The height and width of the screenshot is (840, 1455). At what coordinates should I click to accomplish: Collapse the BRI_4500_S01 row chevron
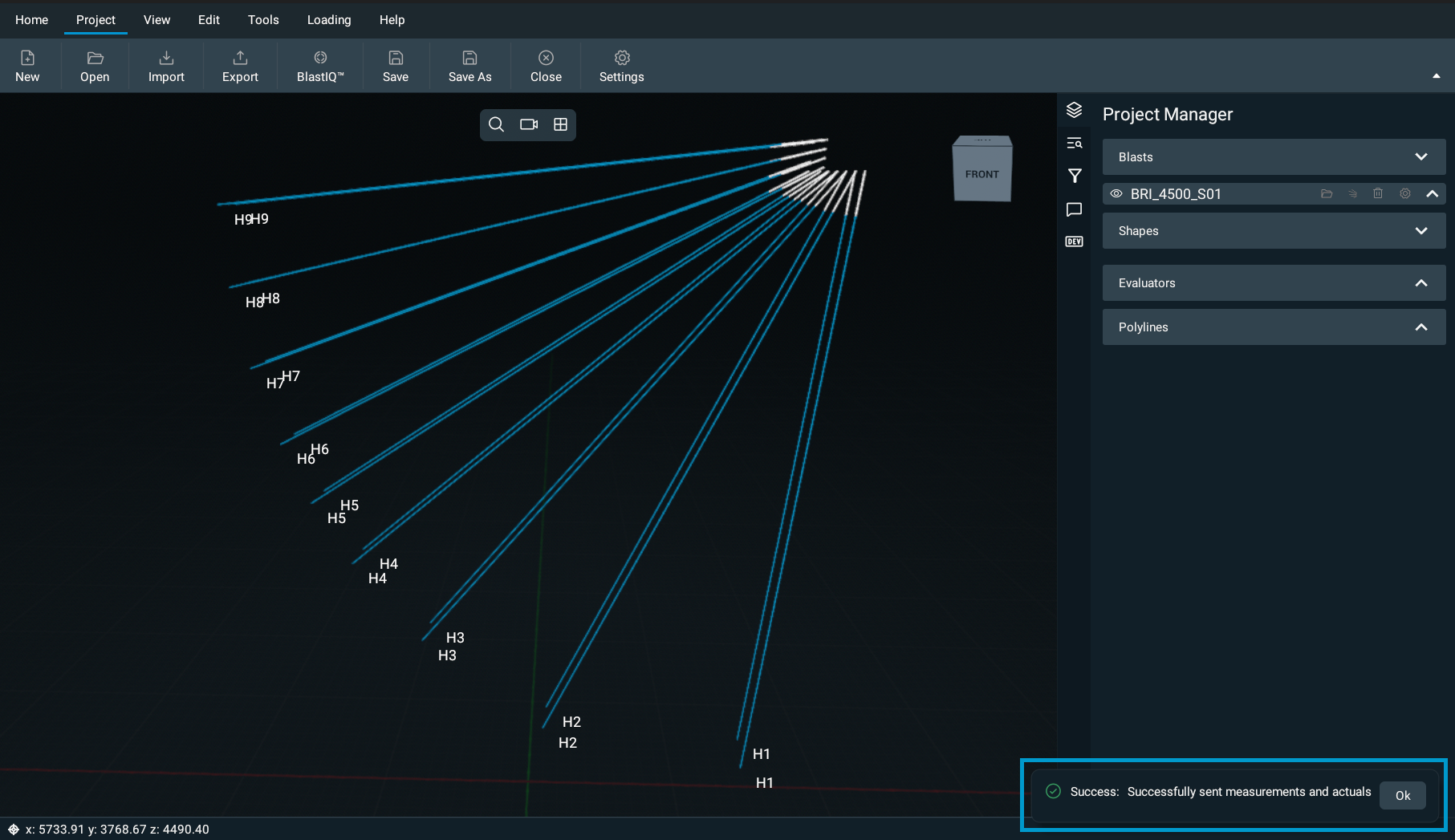point(1432,193)
